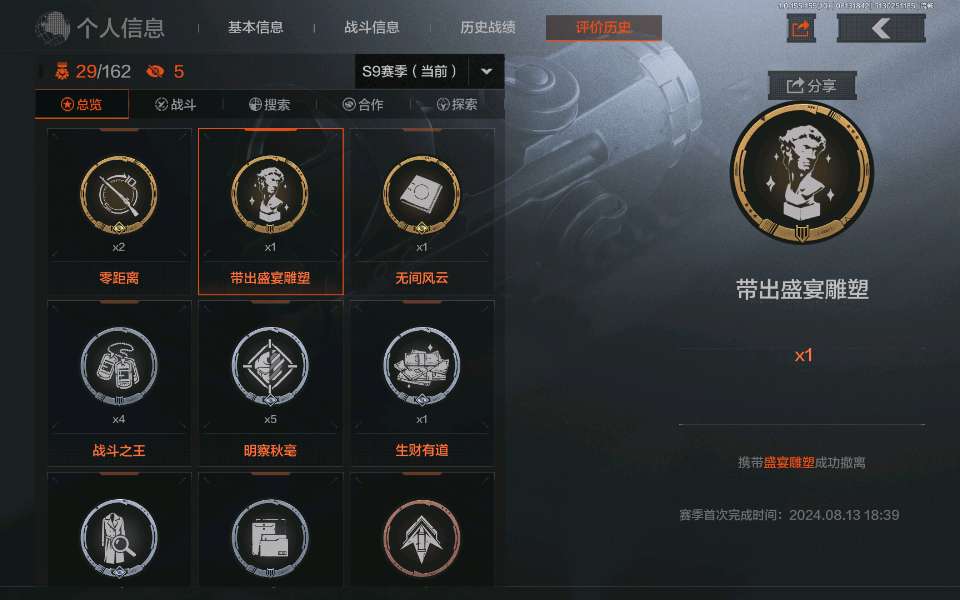Image resolution: width=960 pixels, height=600 pixels.
Task: Switch to the 战斗信息 tab
Action: click(372, 27)
